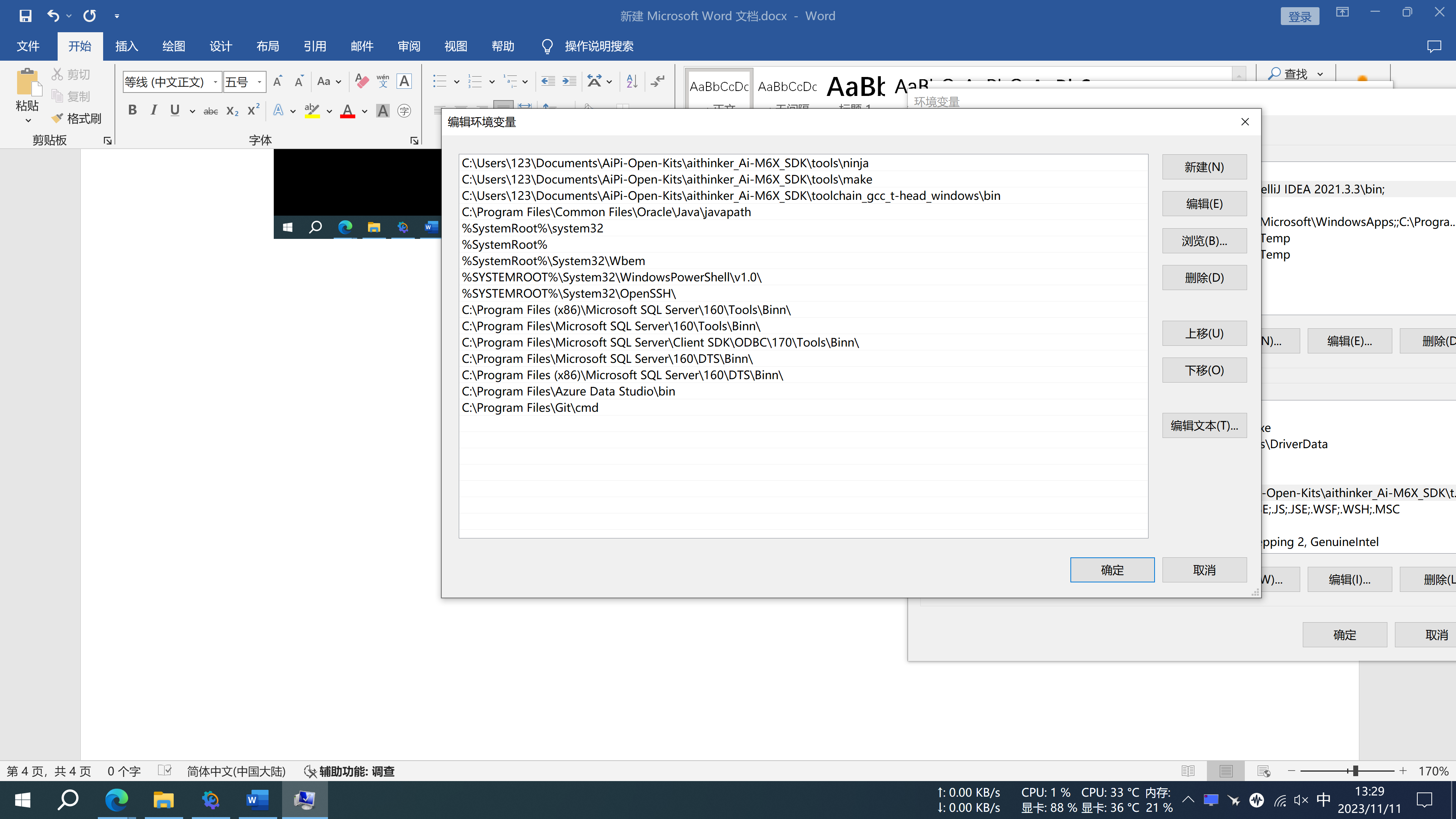The image size is (1456, 819).
Task: Switch to Print Layout view in status bar
Action: coord(1226,771)
